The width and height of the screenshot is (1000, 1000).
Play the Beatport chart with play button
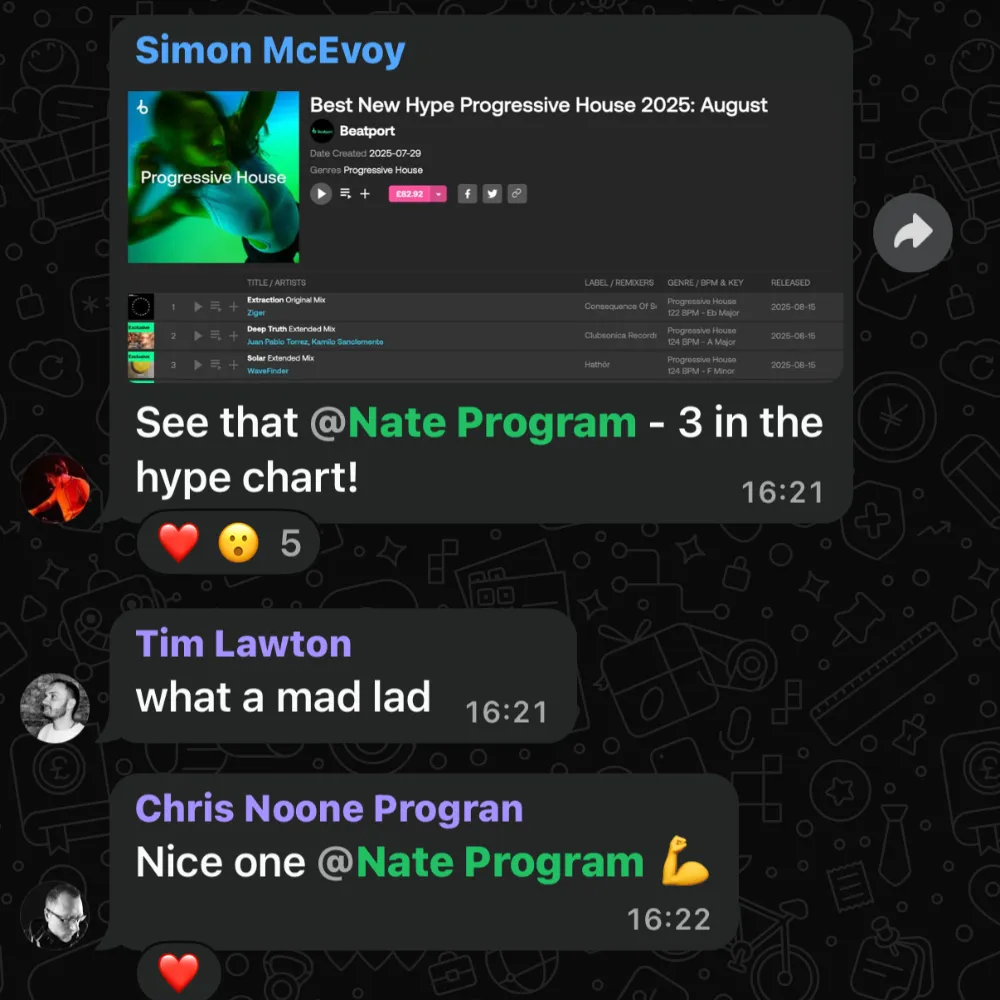[321, 193]
